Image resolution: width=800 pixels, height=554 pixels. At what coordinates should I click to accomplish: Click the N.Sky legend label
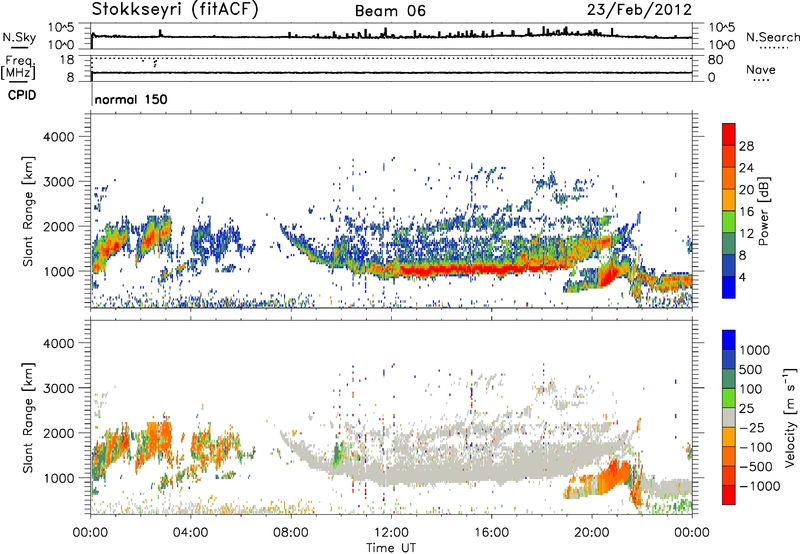pyautogui.click(x=19, y=37)
